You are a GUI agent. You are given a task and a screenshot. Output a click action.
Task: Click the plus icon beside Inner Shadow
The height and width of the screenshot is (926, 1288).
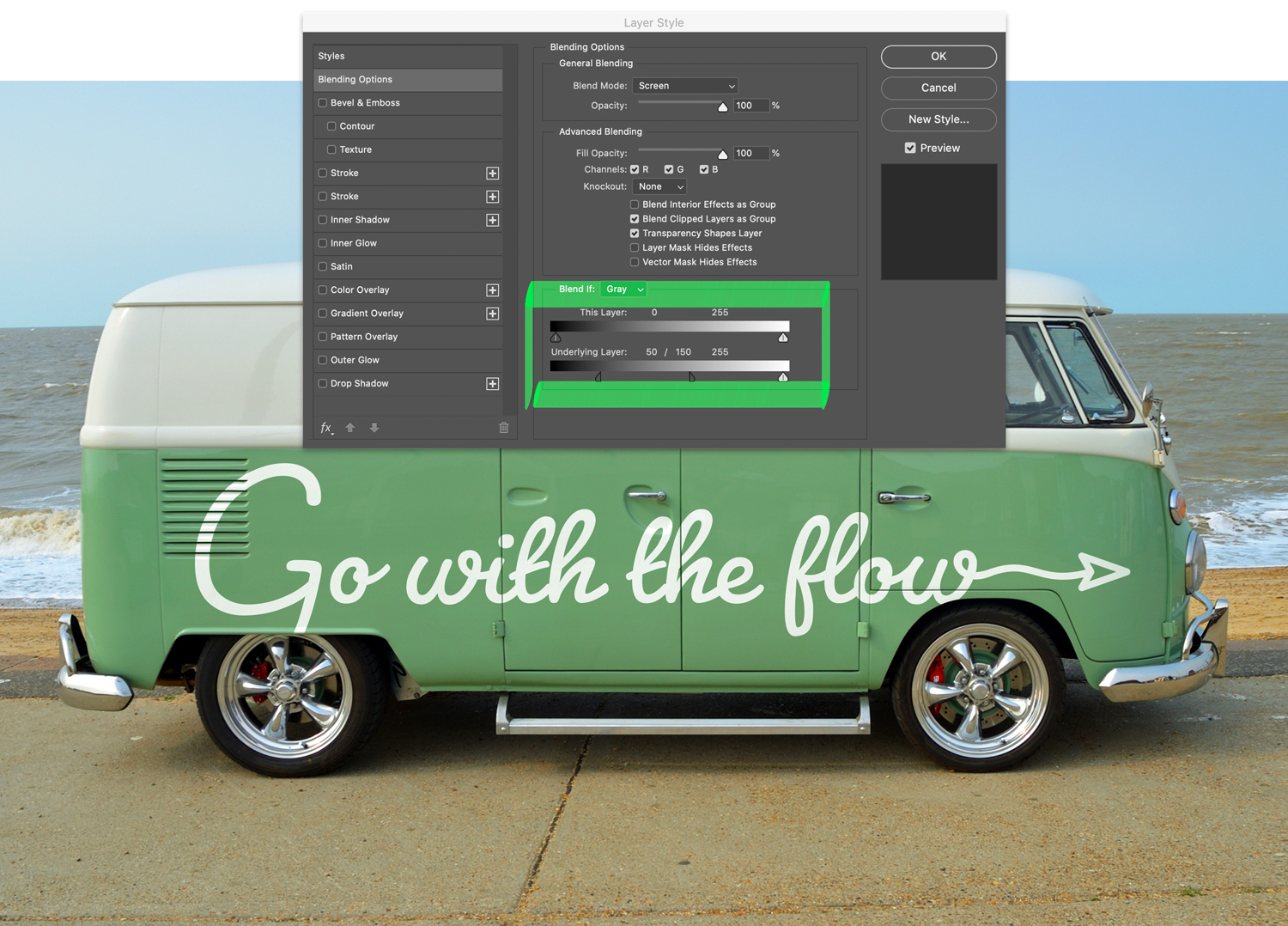point(492,220)
